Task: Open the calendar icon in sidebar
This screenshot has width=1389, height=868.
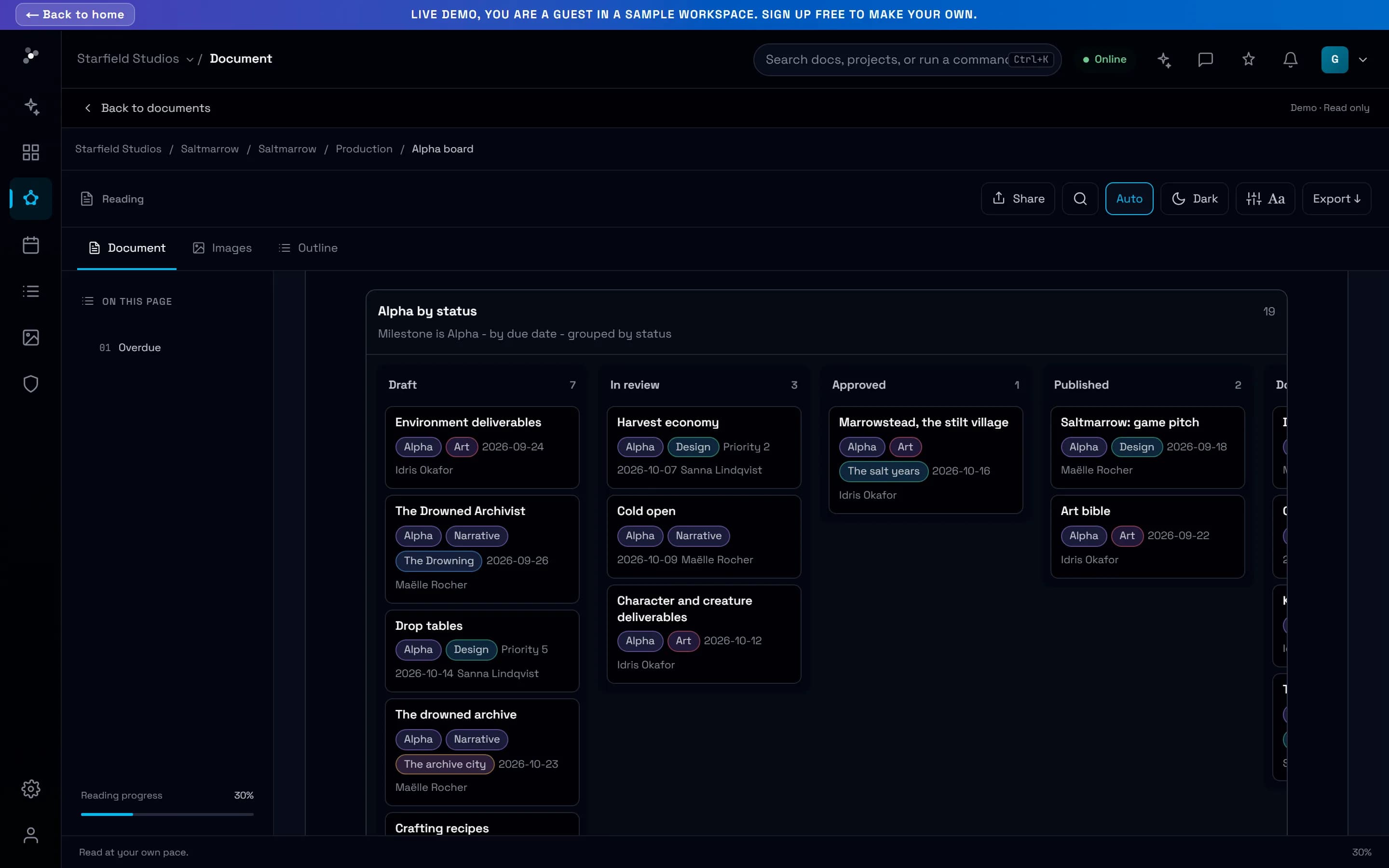Action: point(31,245)
